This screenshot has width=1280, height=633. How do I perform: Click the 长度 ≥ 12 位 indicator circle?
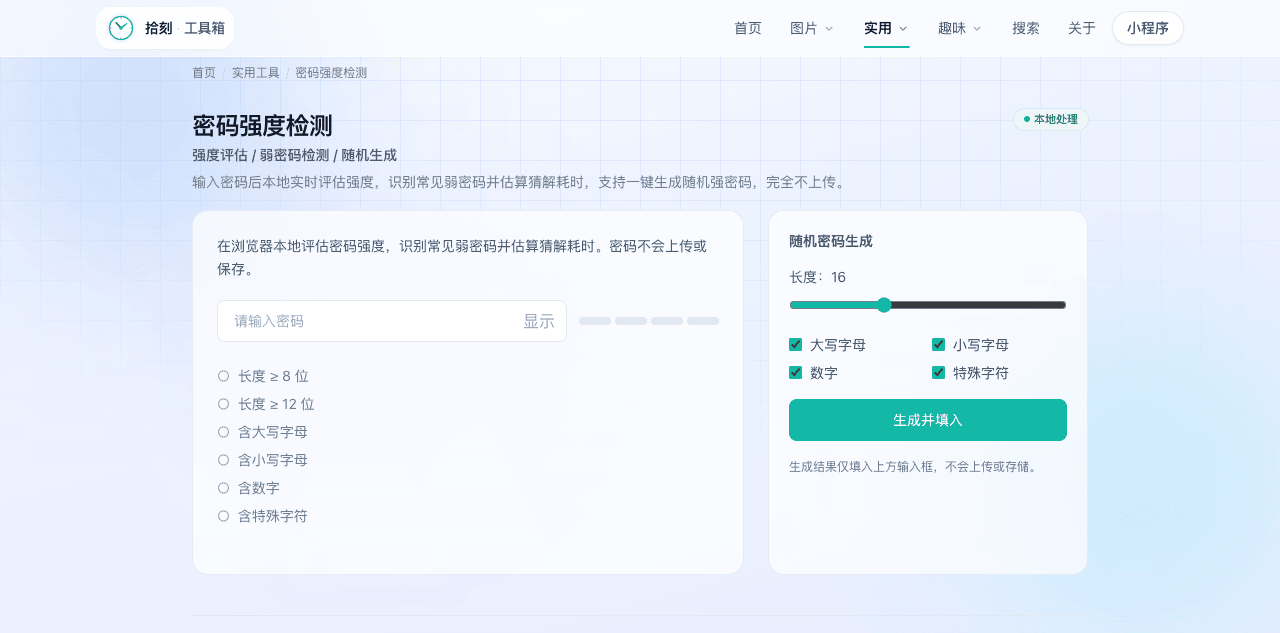point(223,404)
